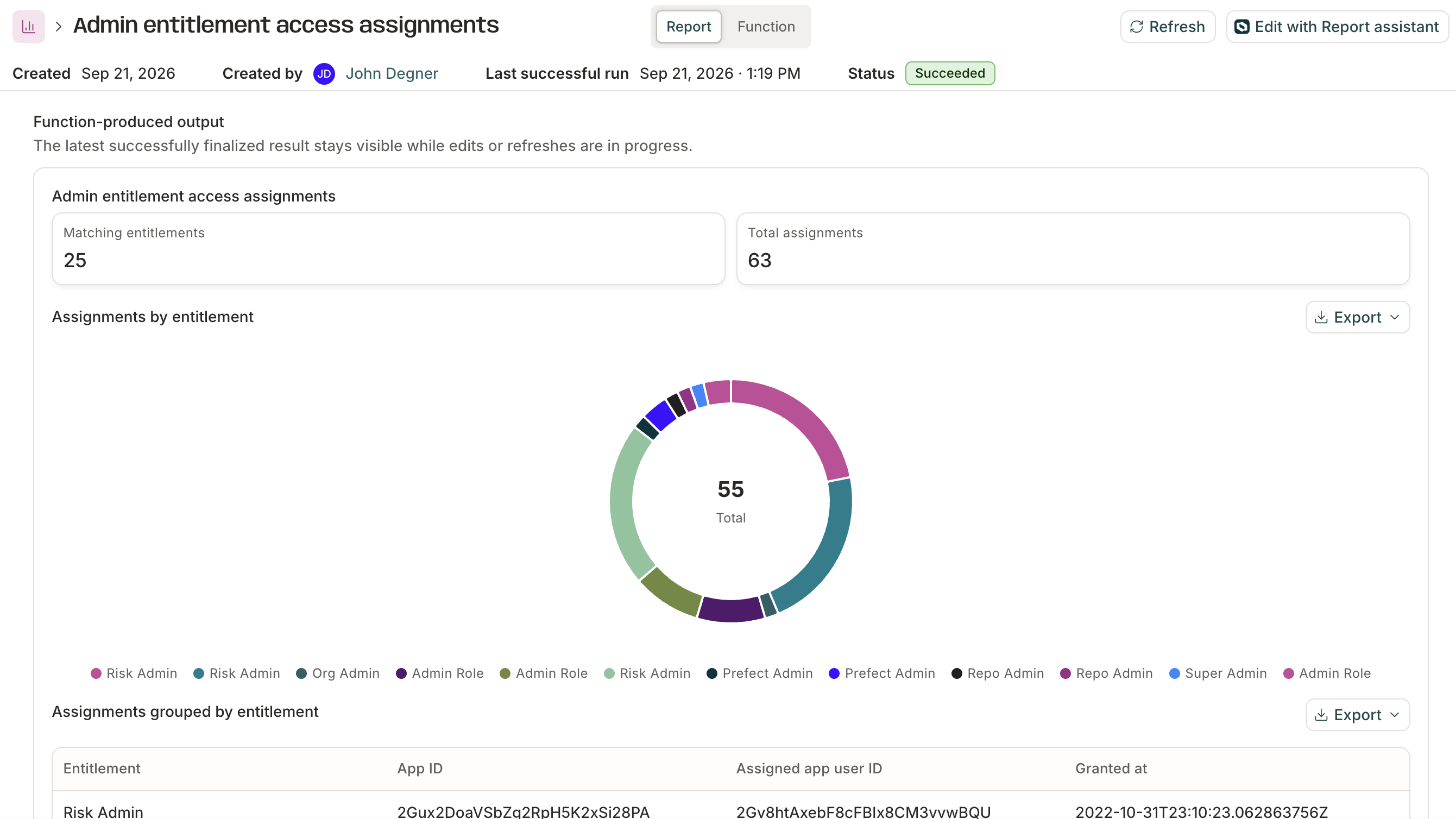This screenshot has width=1456, height=819.
Task: Select the dark purple donut segment
Action: click(731, 609)
